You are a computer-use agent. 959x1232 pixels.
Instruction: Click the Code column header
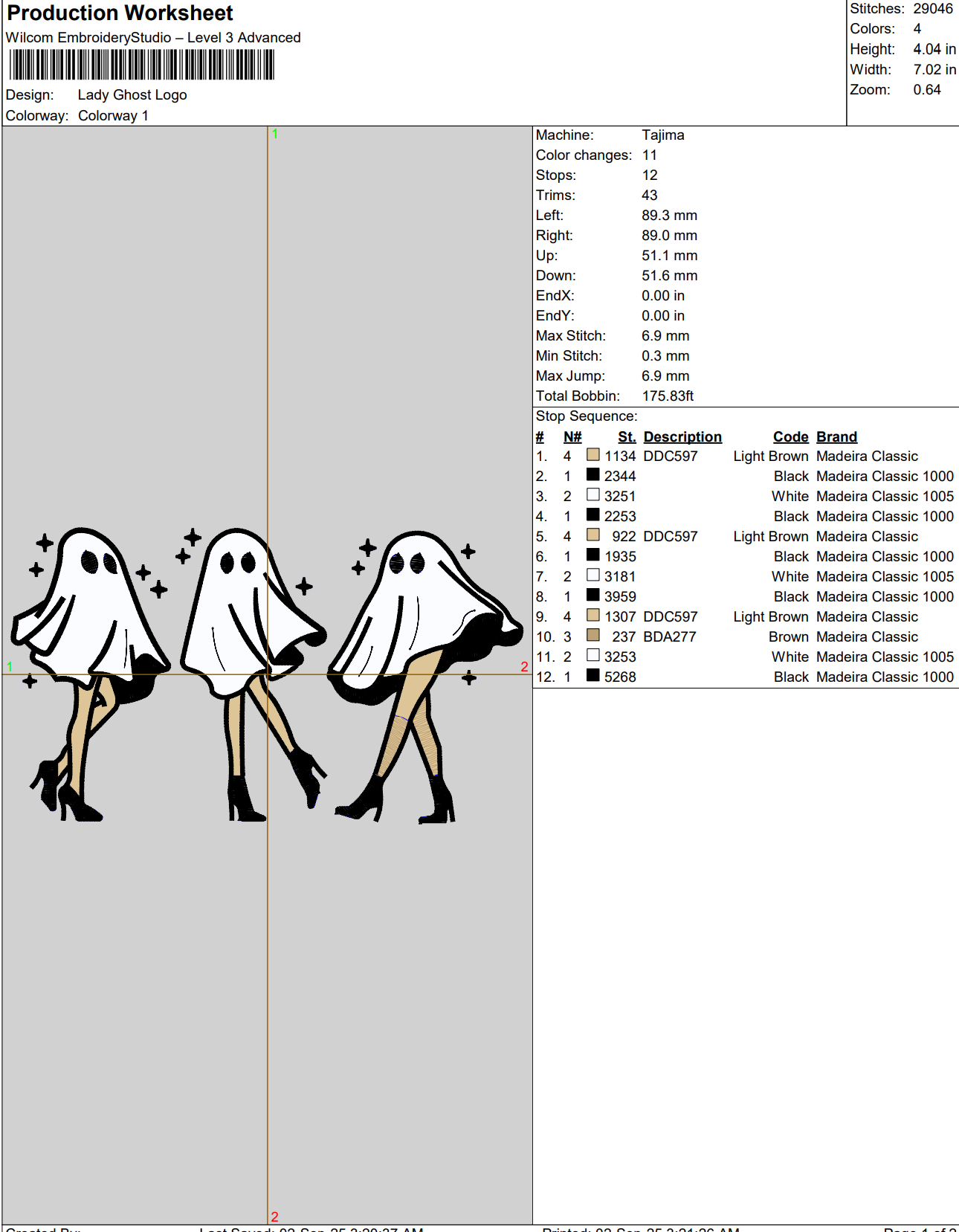point(790,437)
